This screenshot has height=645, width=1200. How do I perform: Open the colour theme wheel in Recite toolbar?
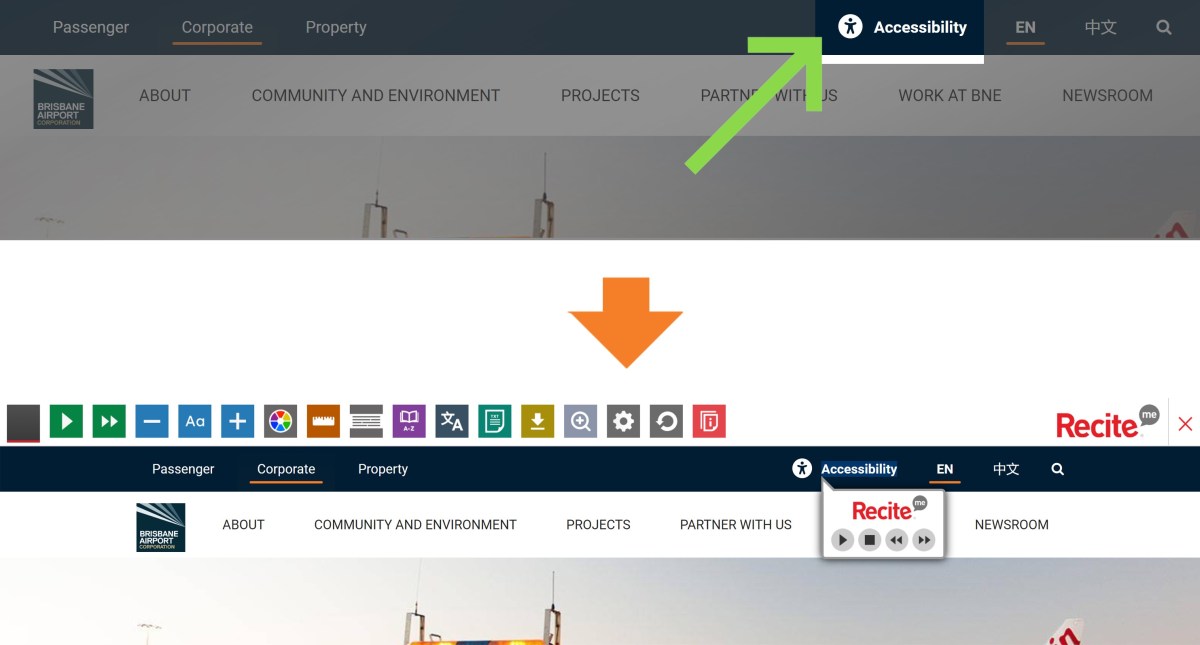281,422
